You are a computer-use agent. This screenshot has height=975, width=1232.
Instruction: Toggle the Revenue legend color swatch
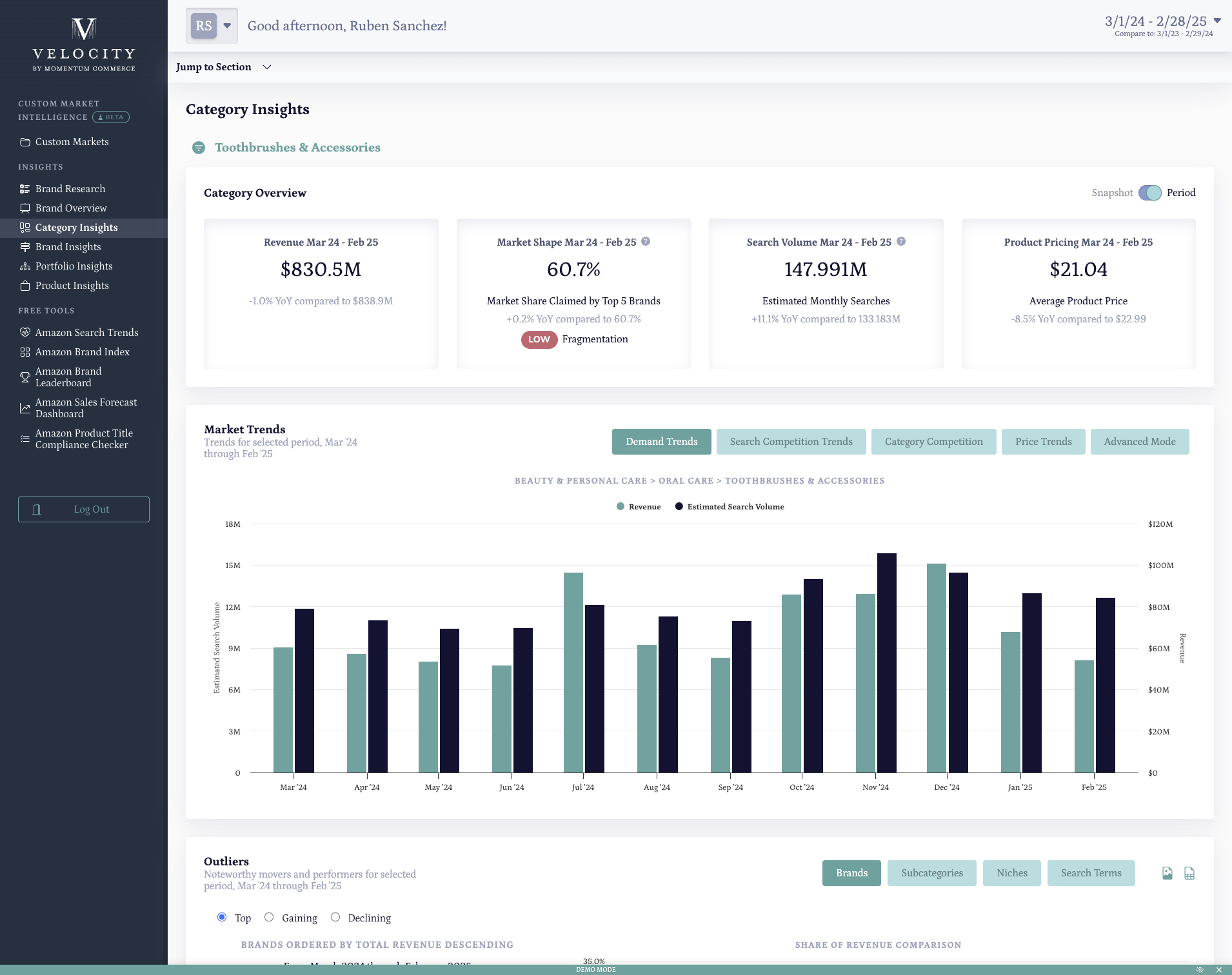pos(621,507)
